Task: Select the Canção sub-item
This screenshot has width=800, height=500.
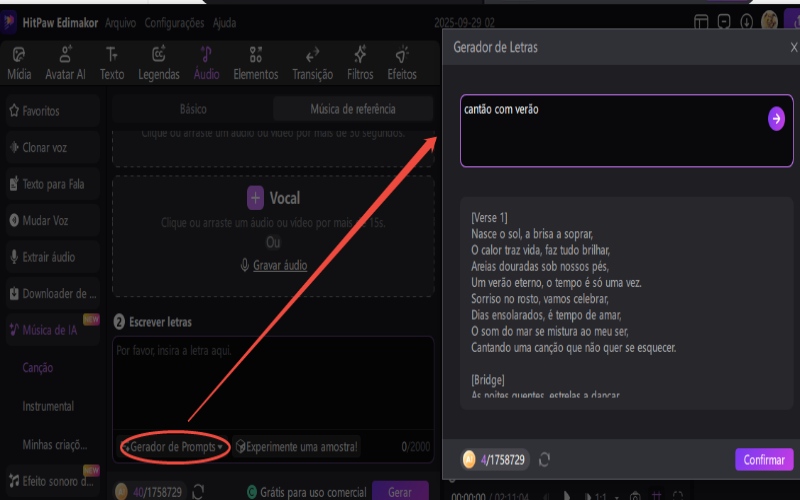Action: click(38, 368)
